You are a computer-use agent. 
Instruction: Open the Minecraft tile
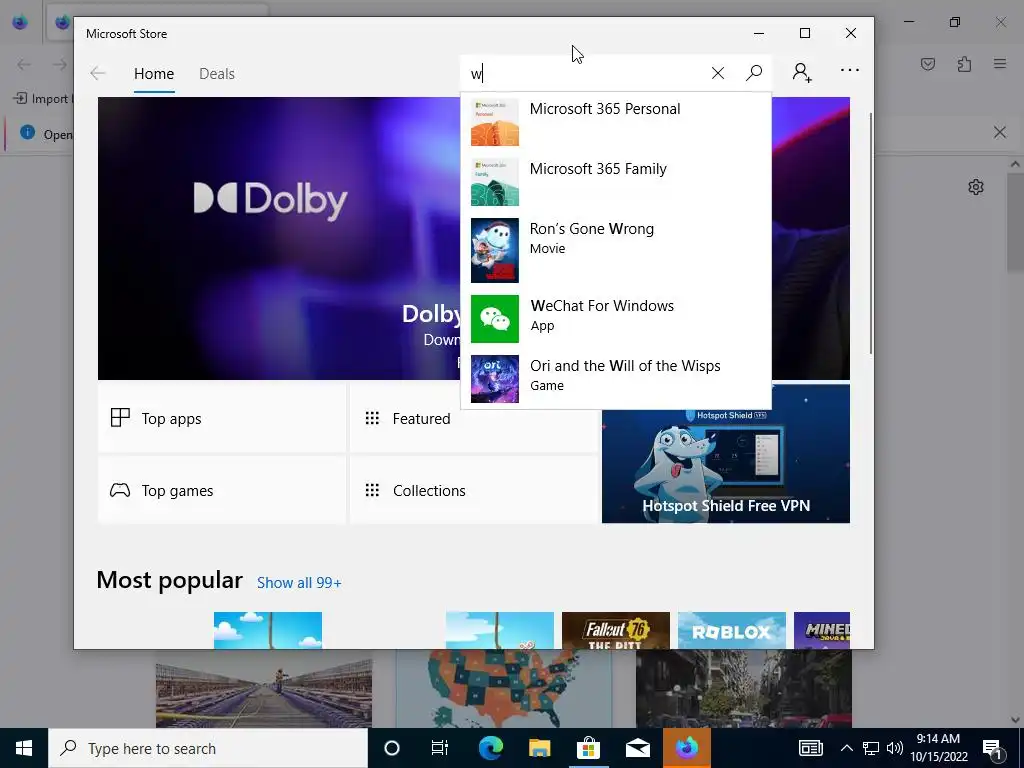(822, 630)
